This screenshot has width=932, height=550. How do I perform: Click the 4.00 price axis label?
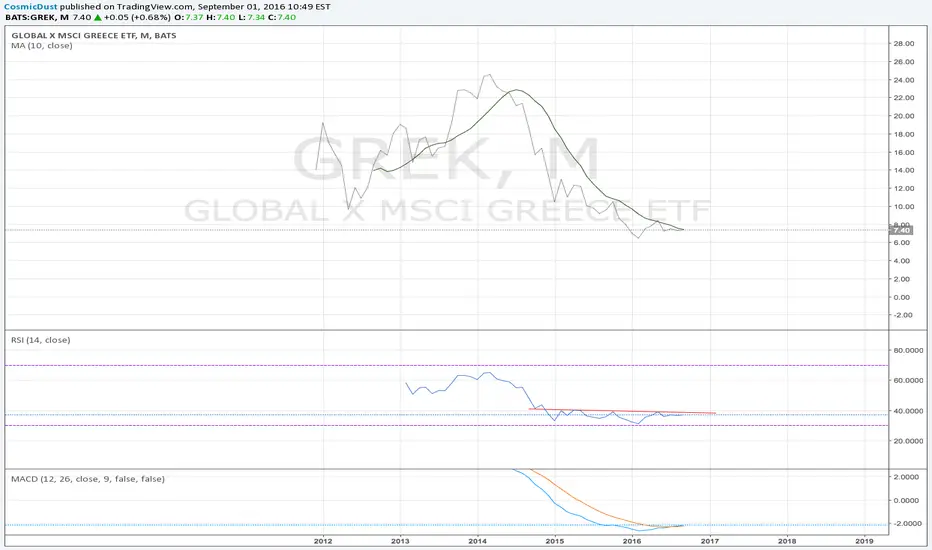coord(902,261)
